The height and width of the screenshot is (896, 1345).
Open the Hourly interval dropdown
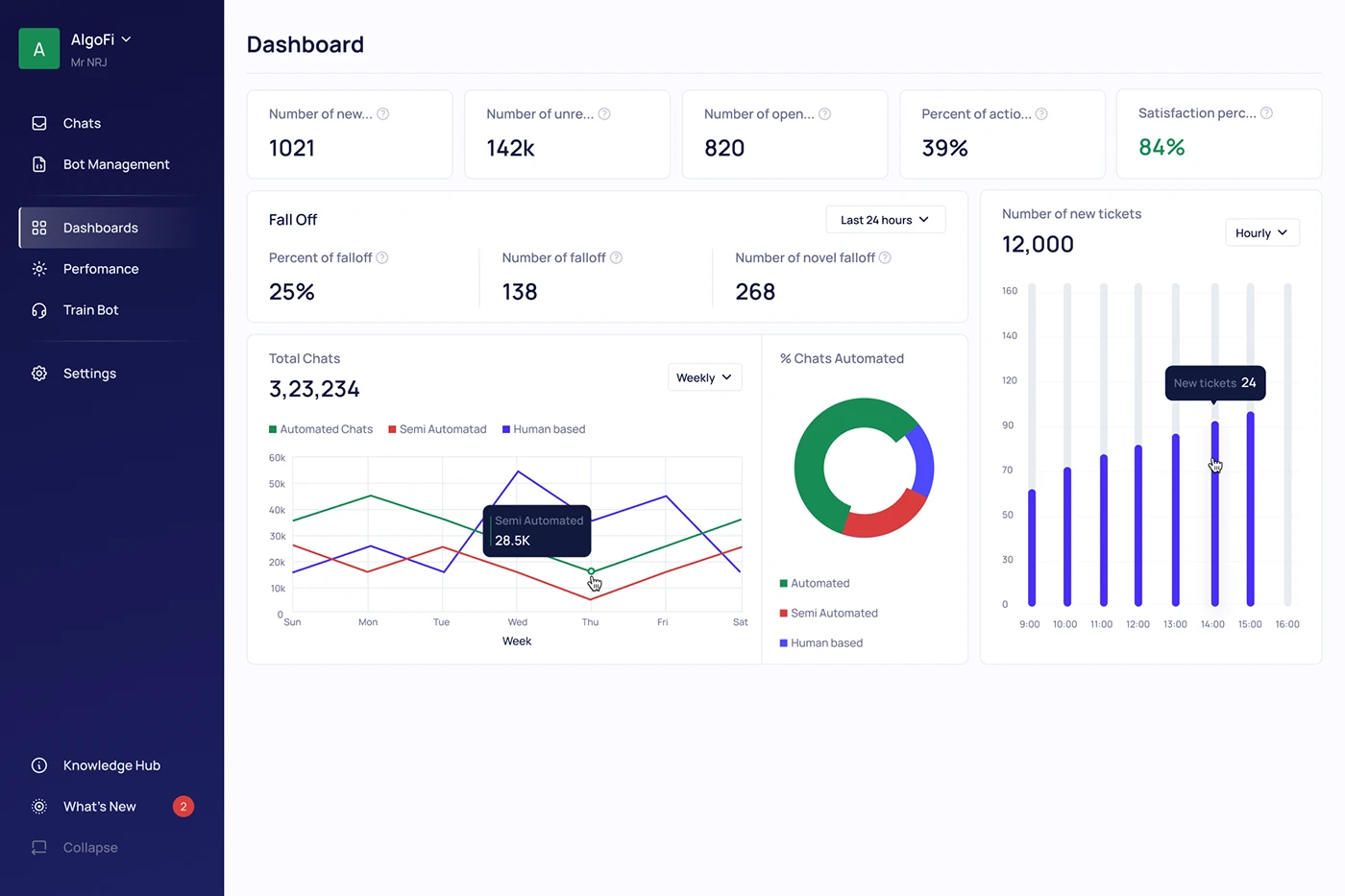(1261, 232)
